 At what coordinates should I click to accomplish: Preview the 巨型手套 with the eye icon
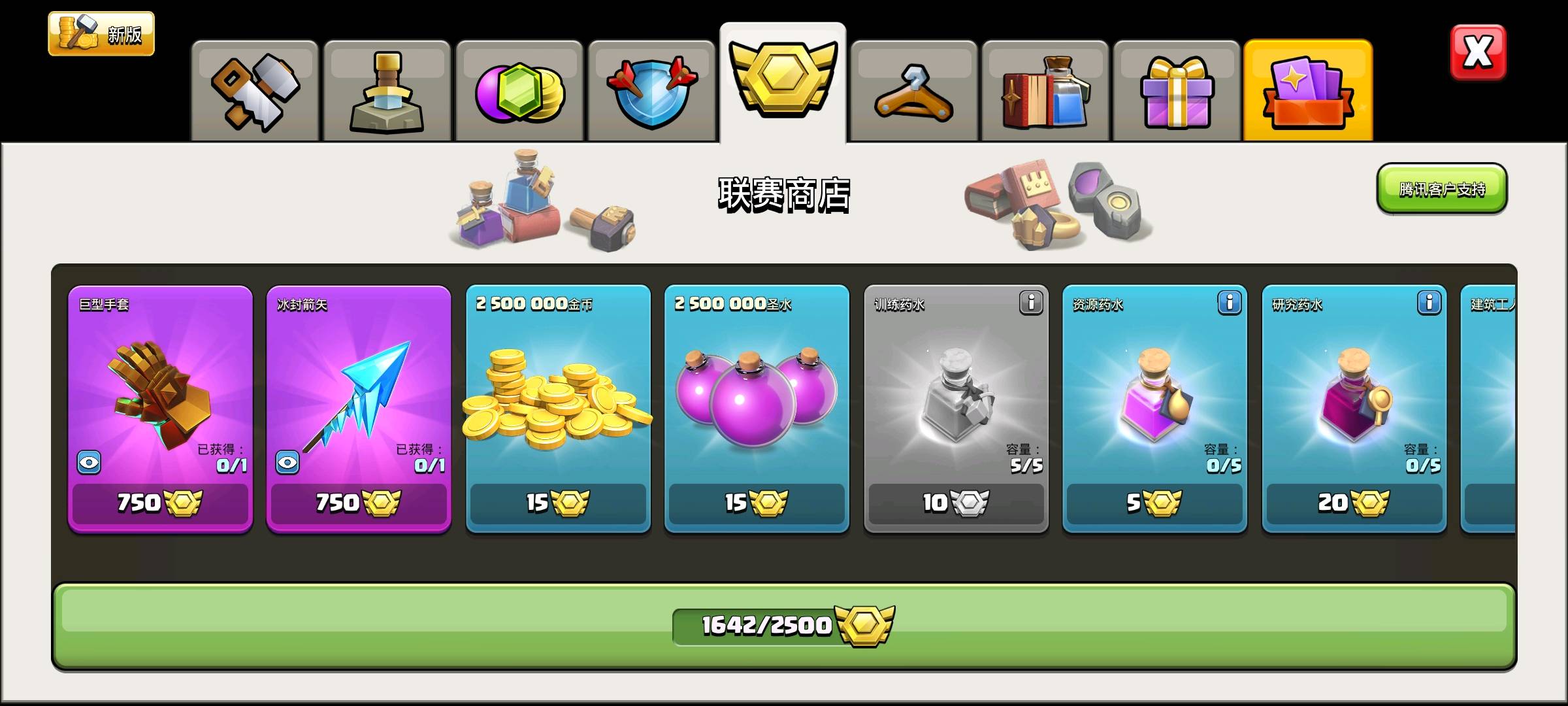(89, 463)
